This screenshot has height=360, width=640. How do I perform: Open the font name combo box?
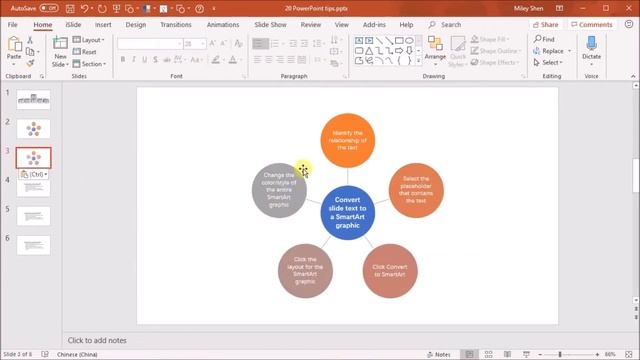pyautogui.click(x=150, y=43)
